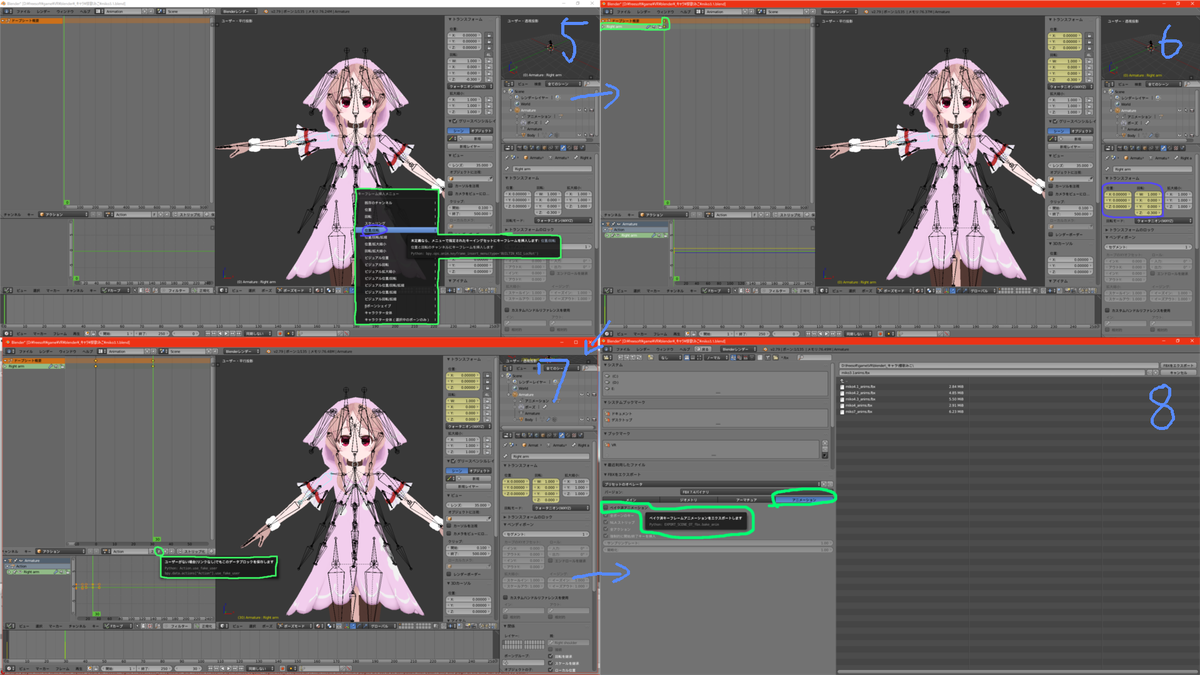The width and height of the screenshot is (1200, 675).
Task: Click the オブジェクト grease pencil button in window 5
Action: coord(480,130)
